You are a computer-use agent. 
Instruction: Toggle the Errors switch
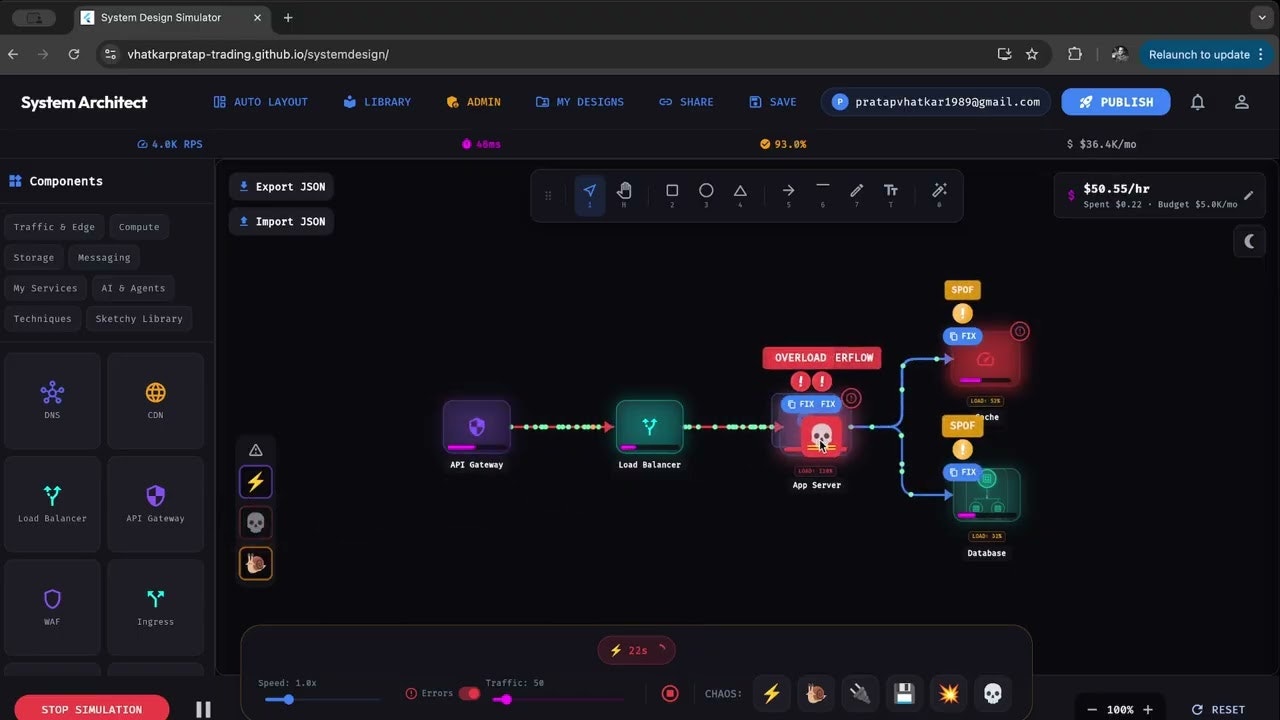tap(470, 693)
